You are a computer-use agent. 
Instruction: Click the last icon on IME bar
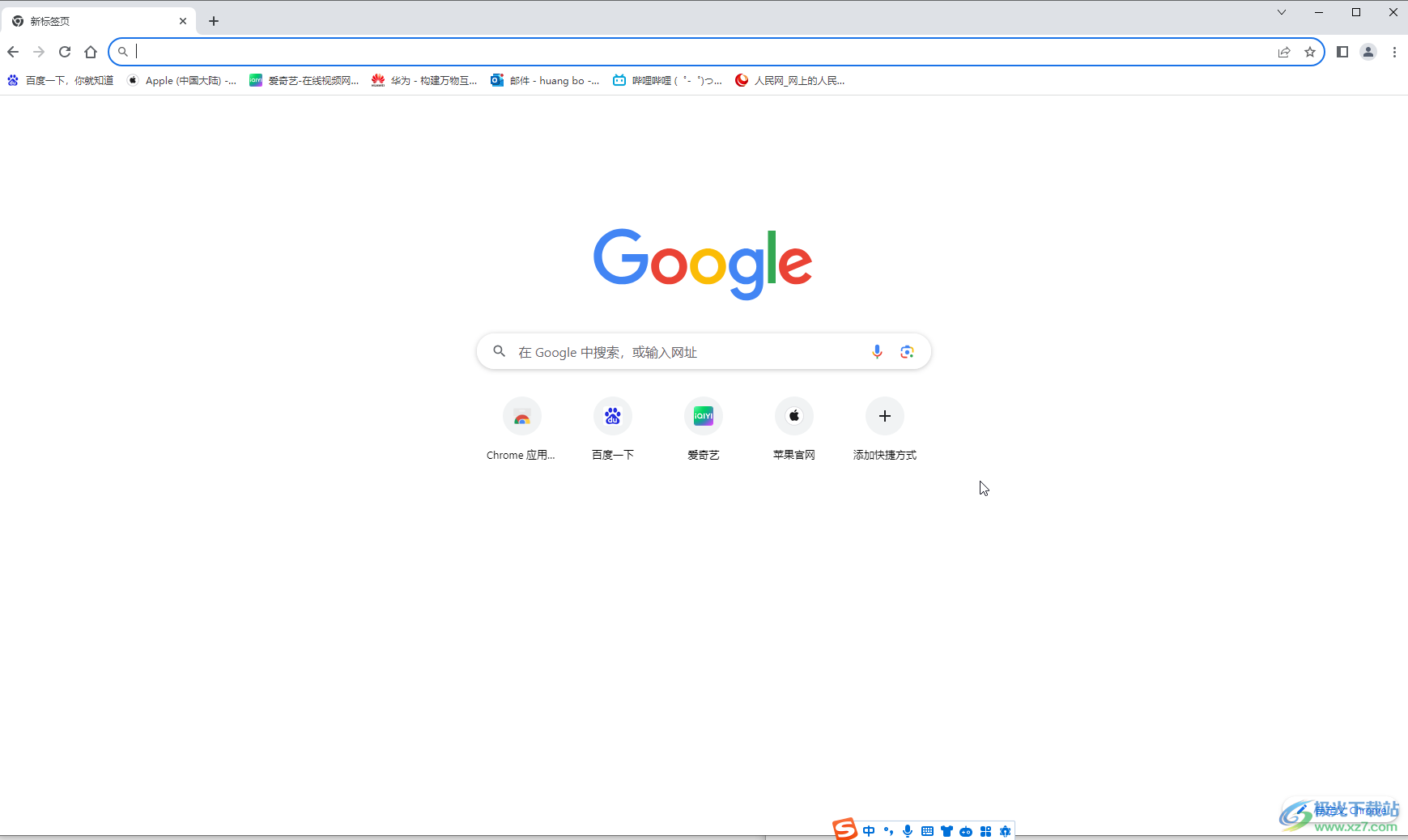coord(1005,831)
